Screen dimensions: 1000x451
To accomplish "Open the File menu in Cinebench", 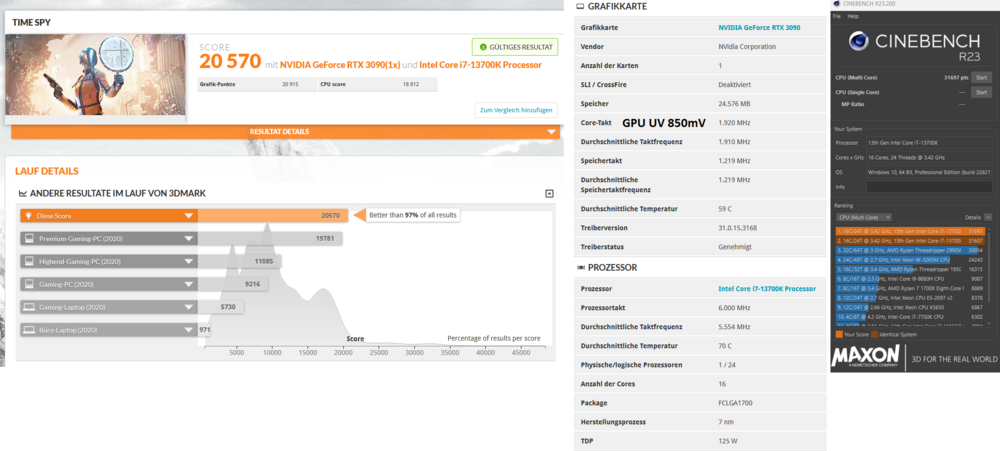I will [x=837, y=16].
